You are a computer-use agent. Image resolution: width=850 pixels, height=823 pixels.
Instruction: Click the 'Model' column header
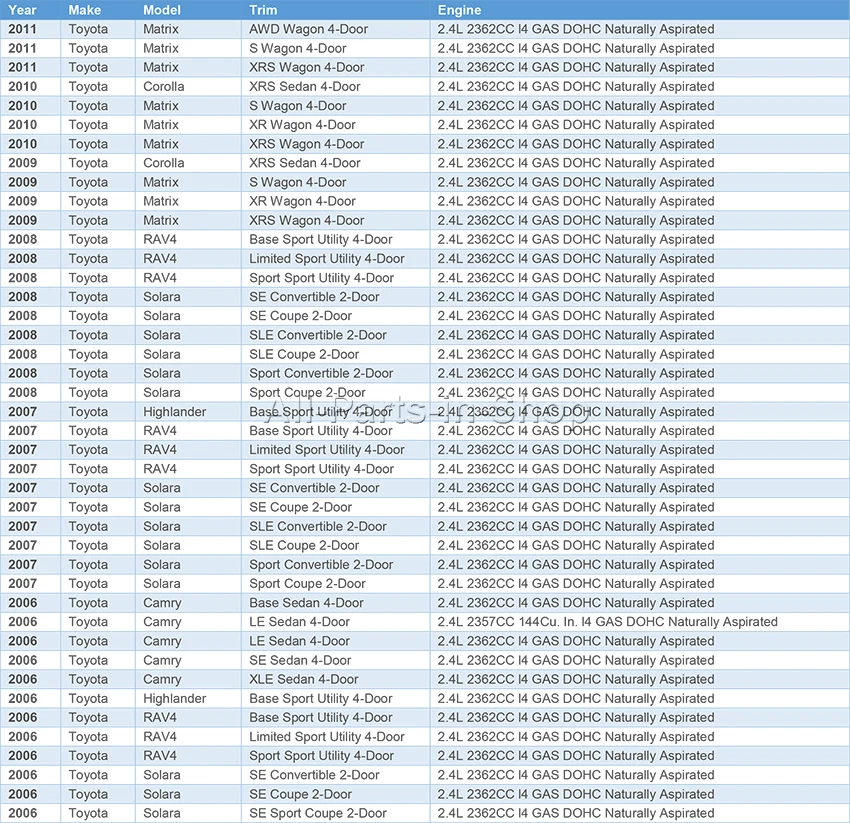pyautogui.click(x=162, y=10)
